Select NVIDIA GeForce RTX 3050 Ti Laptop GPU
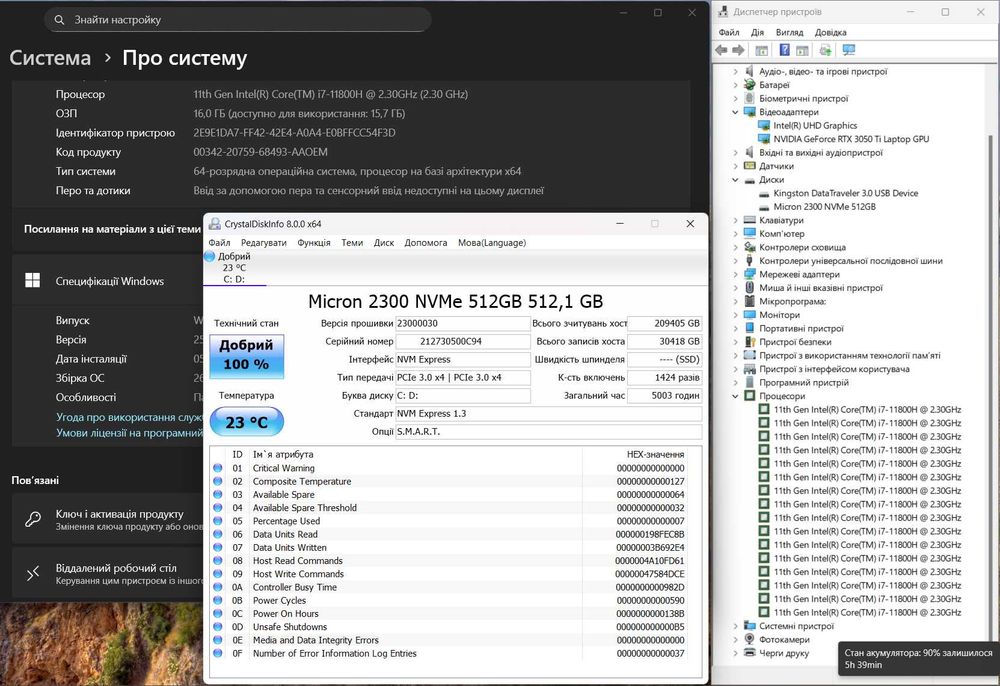The width and height of the screenshot is (1000, 686). click(x=851, y=139)
